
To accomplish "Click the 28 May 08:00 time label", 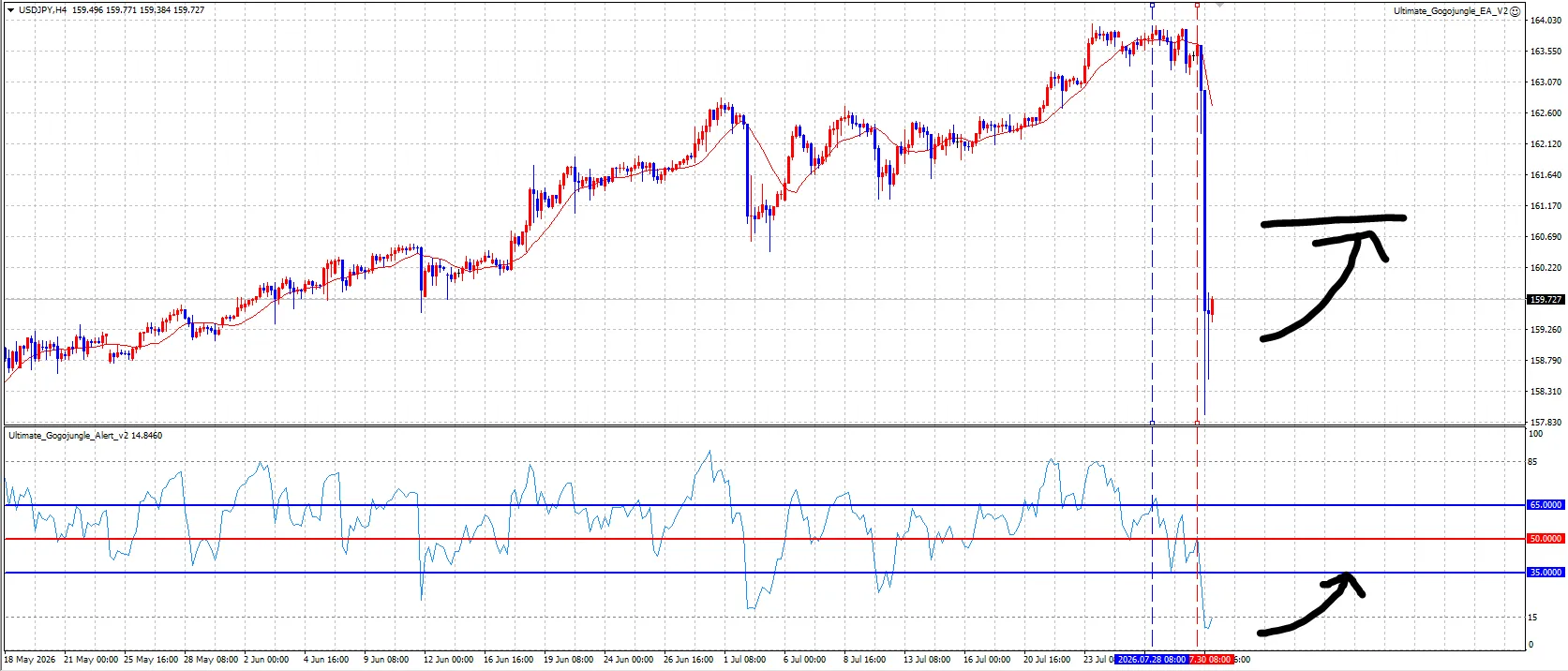I will [x=211, y=660].
